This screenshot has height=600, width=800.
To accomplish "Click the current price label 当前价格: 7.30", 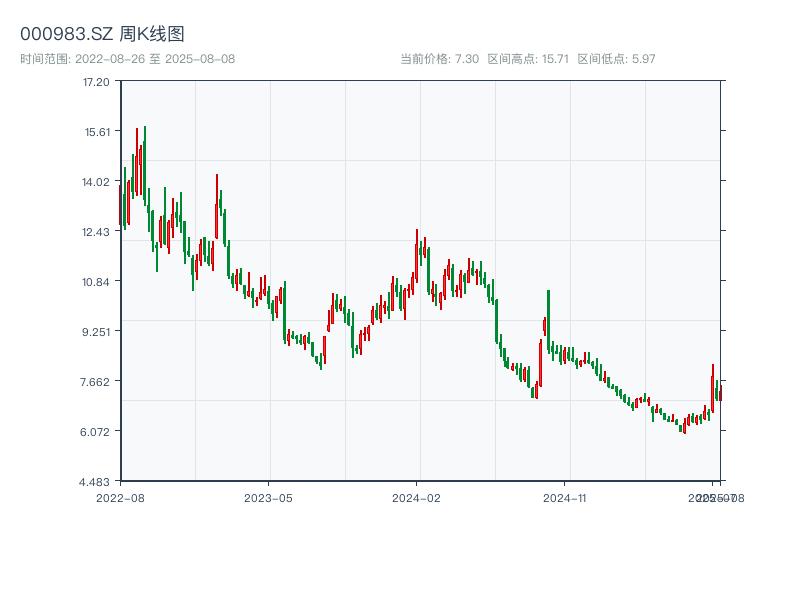I will (439, 59).
